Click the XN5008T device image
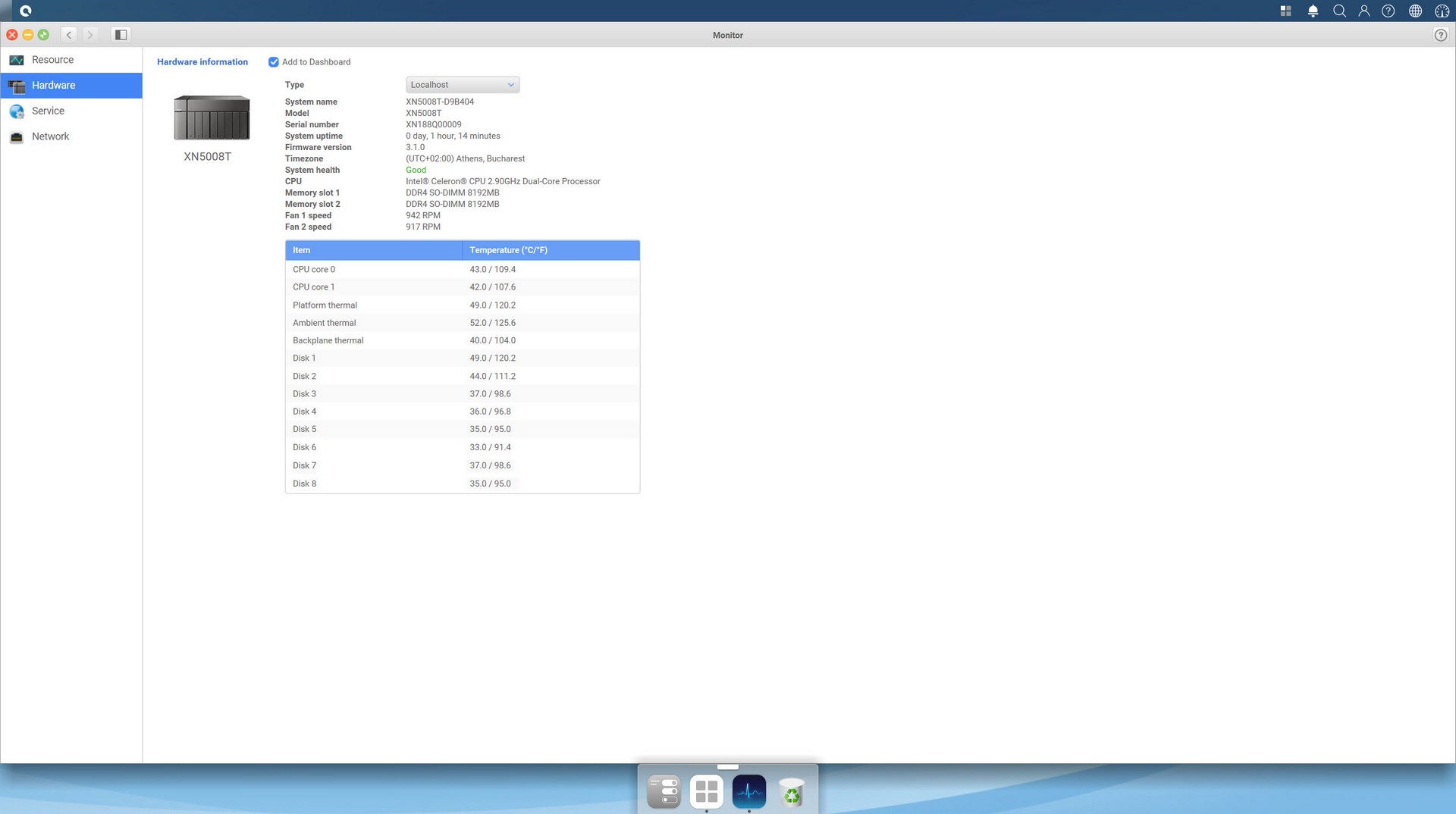 (212, 117)
